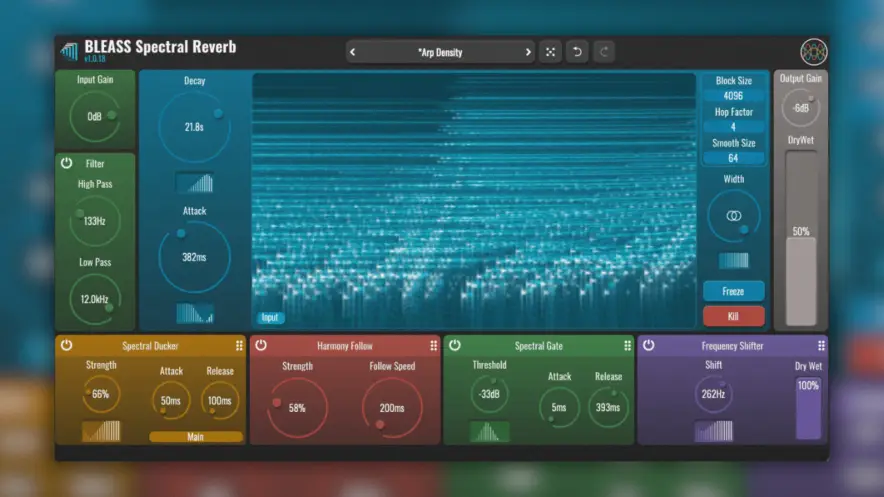This screenshot has width=884, height=497.
Task: Click the redo arrow icon
Action: (604, 52)
